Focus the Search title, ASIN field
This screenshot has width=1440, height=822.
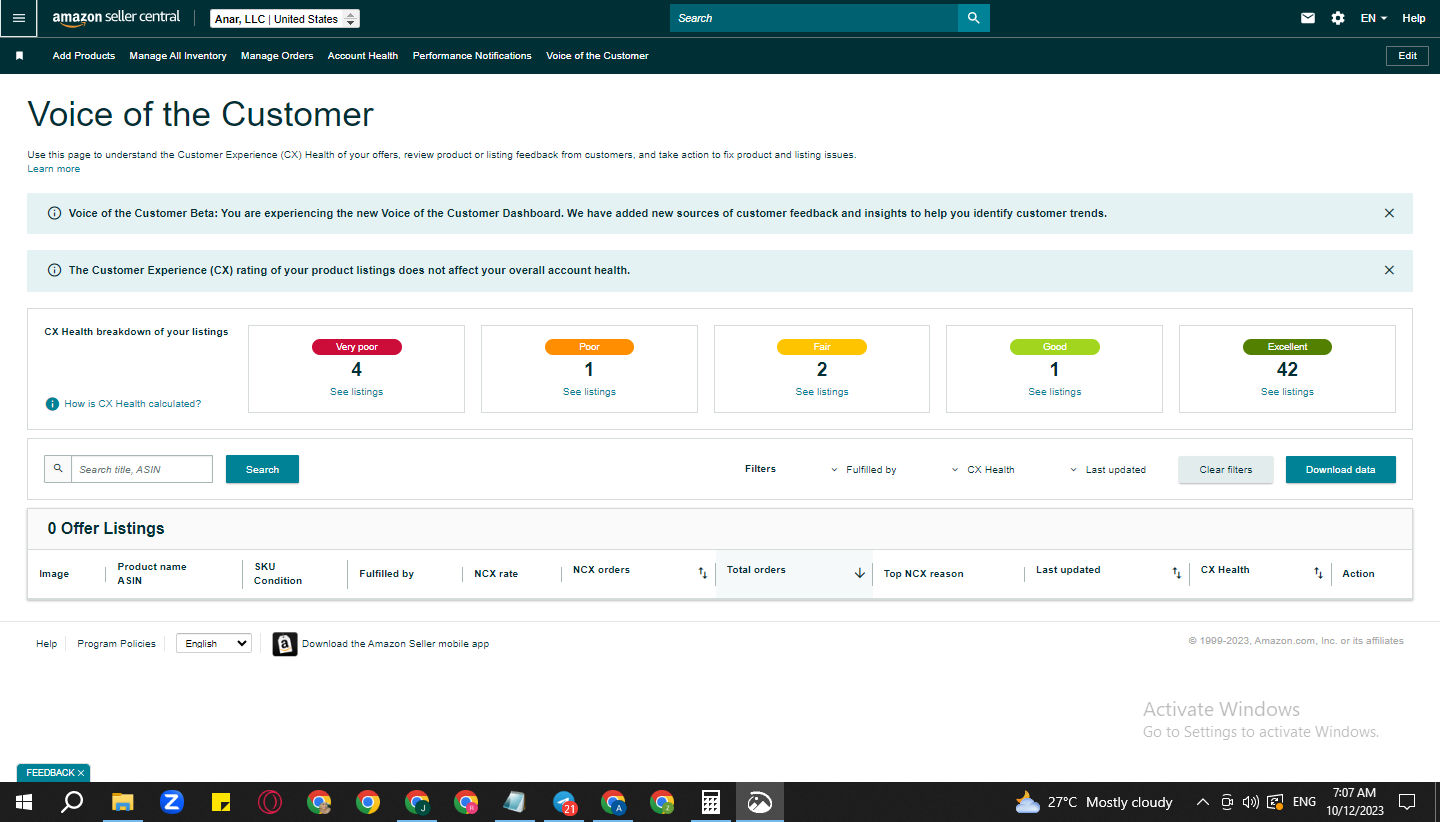[142, 469]
